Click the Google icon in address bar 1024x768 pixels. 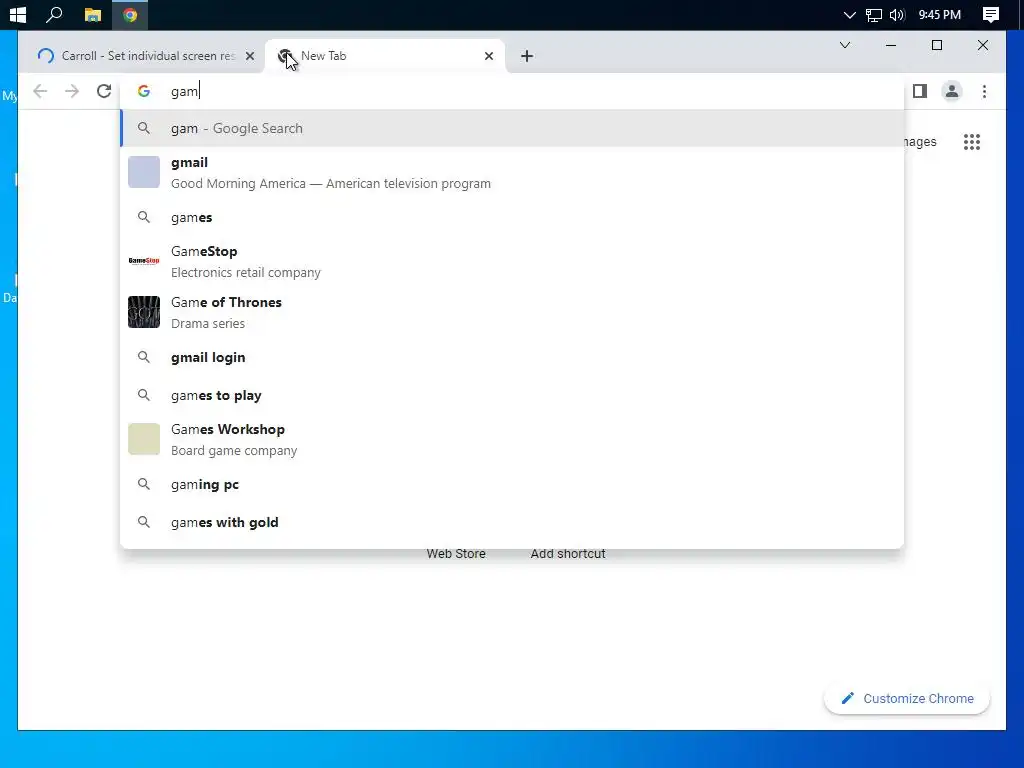coord(144,91)
